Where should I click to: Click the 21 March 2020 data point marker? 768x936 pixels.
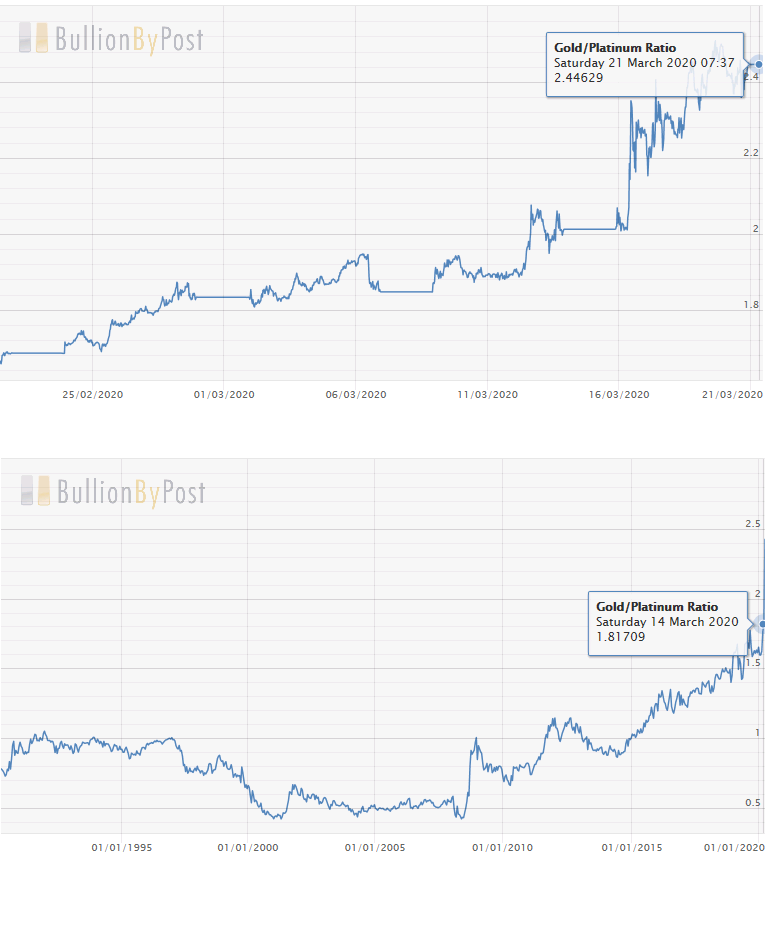click(759, 65)
